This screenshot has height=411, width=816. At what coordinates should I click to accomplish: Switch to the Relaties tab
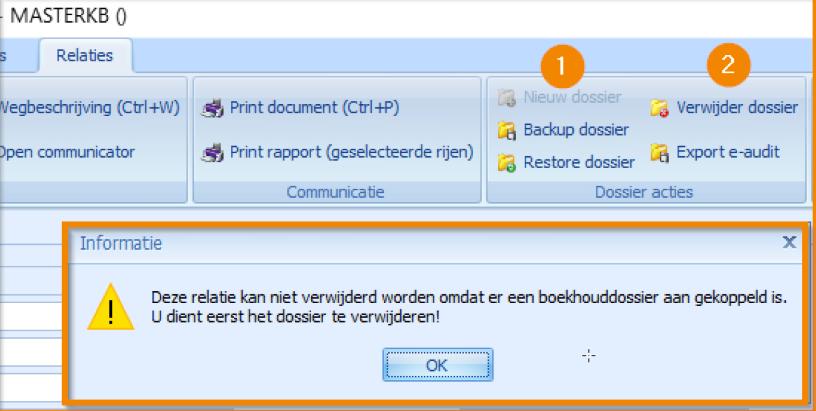coord(86,56)
